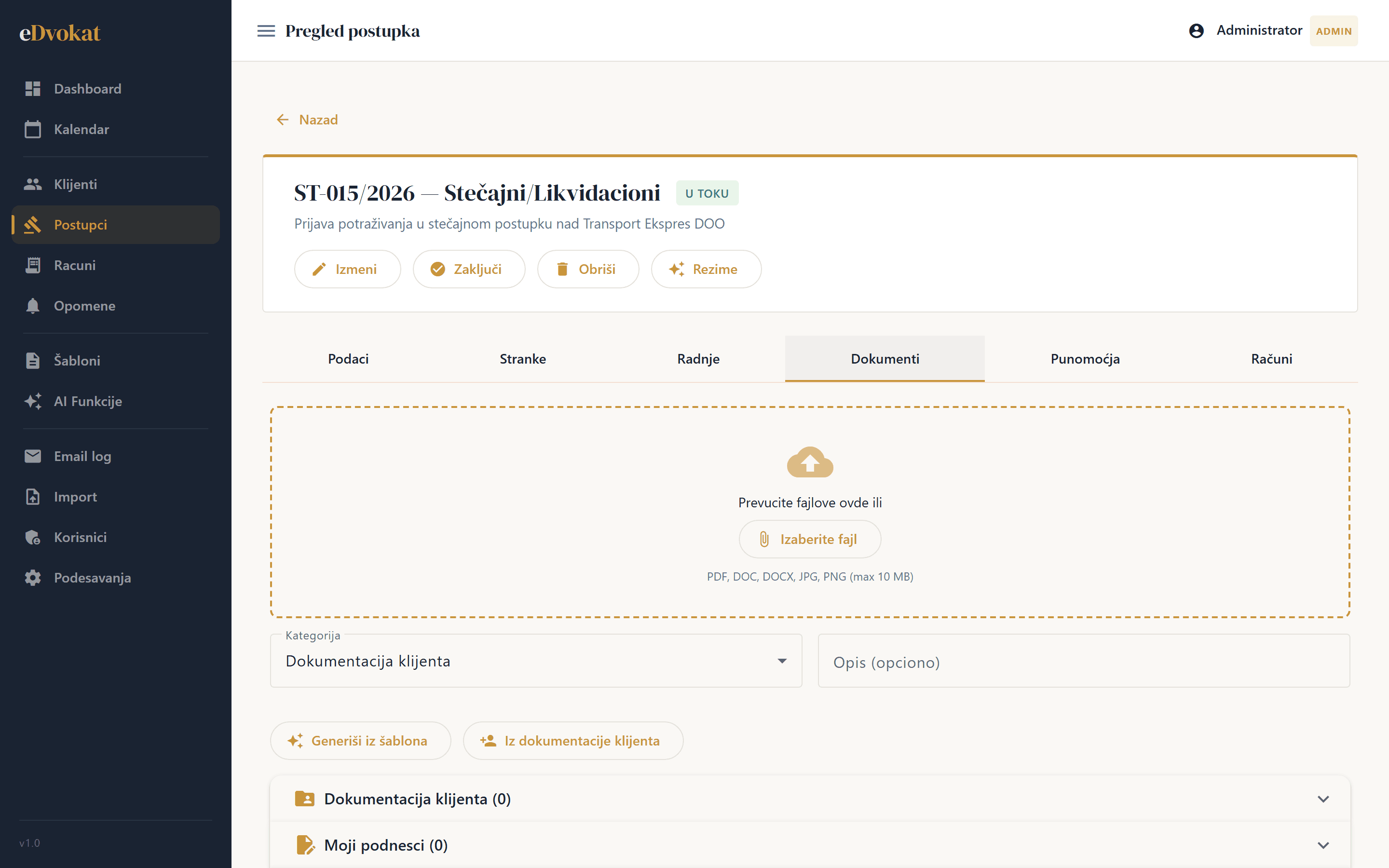Screen dimensions: 1389x868
Task: Open Podesavanja in the sidebar
Action: click(x=115, y=578)
